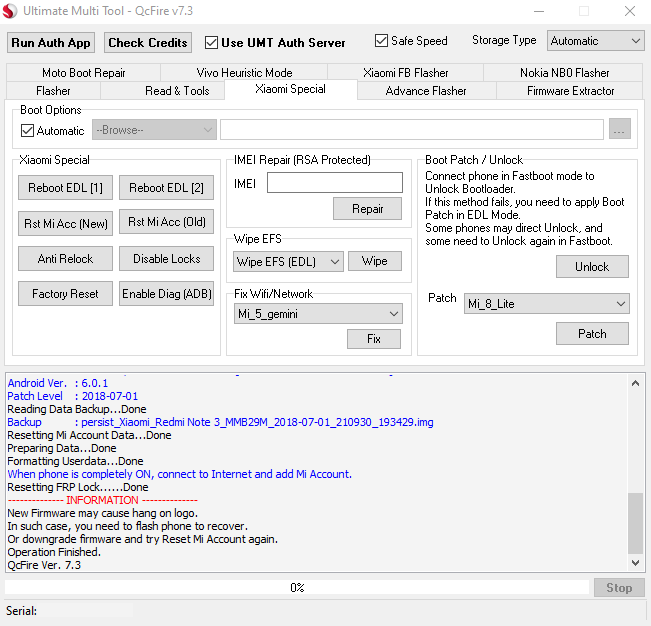Select the Xiaomi Special tab

[x=291, y=89]
